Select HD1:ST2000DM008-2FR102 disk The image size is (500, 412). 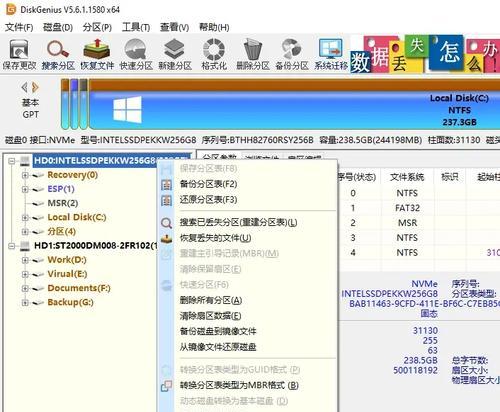coord(95,246)
